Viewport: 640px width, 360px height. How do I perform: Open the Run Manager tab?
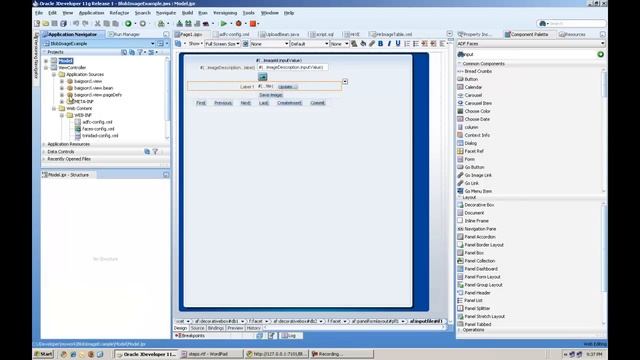124,34
